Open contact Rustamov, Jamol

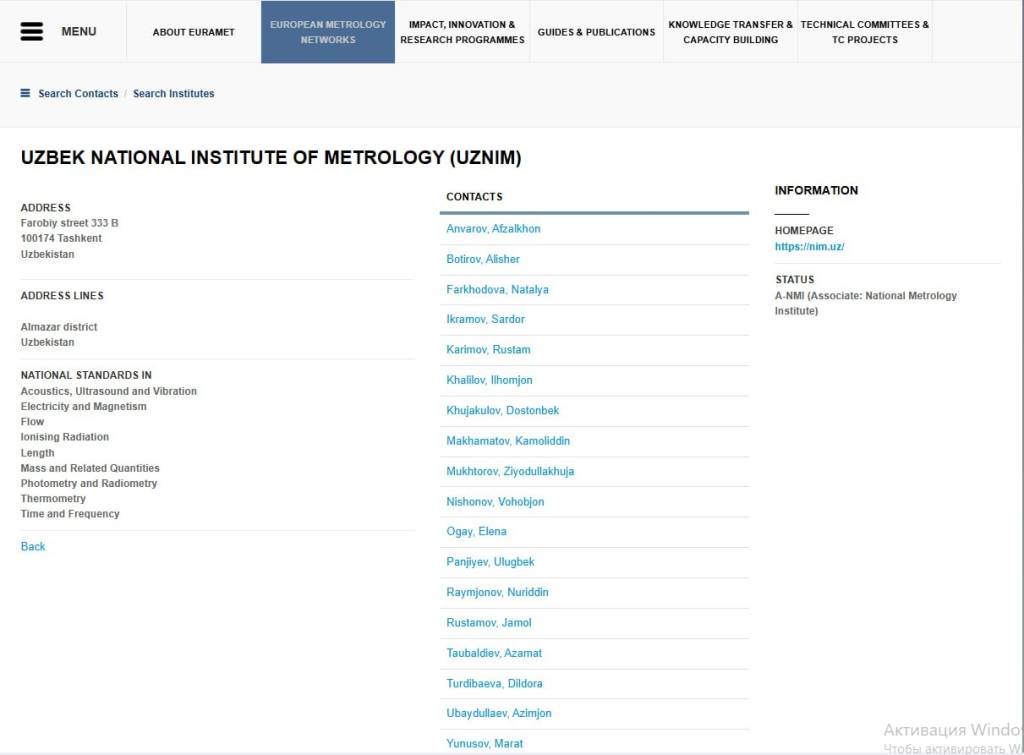488,623
